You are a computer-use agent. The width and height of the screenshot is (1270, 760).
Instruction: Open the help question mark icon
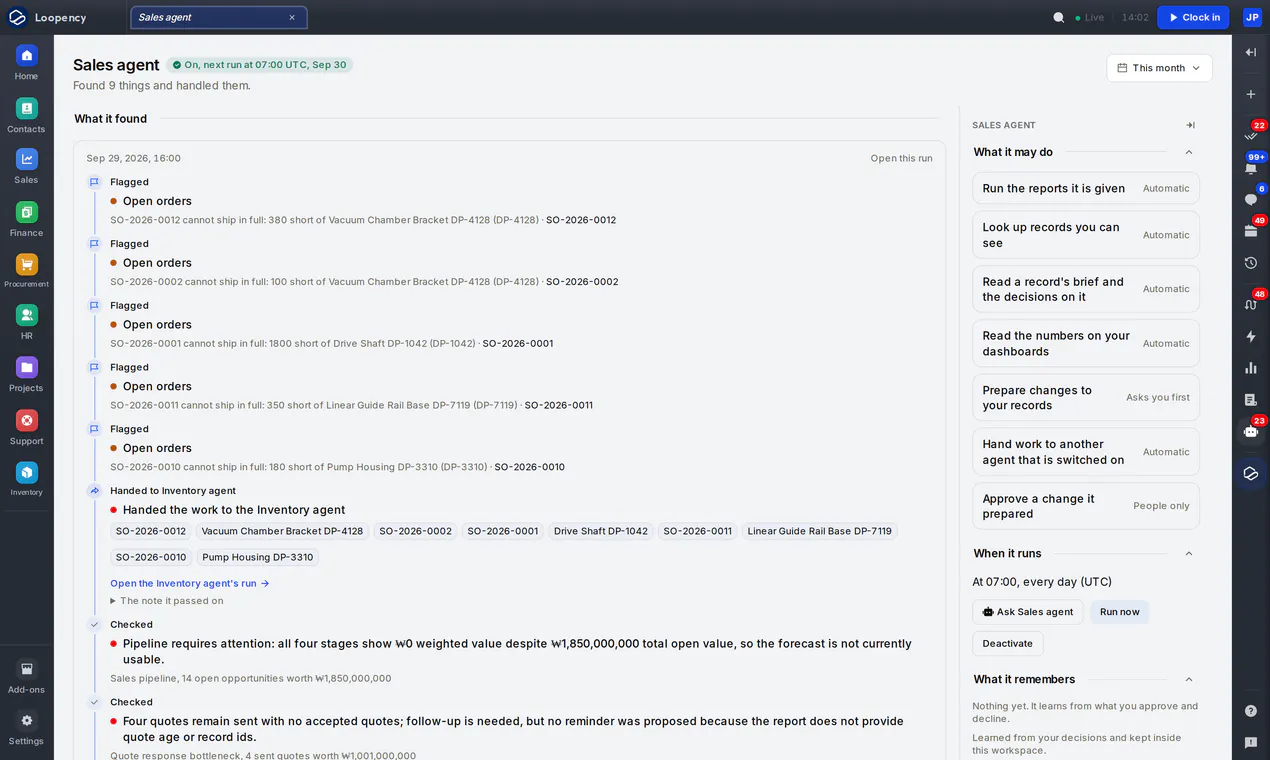[1251, 711]
